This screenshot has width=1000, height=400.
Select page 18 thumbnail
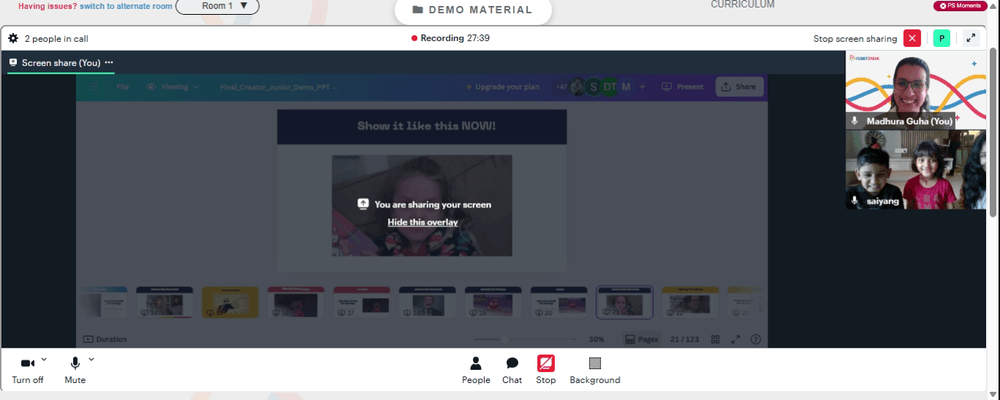[427, 302]
